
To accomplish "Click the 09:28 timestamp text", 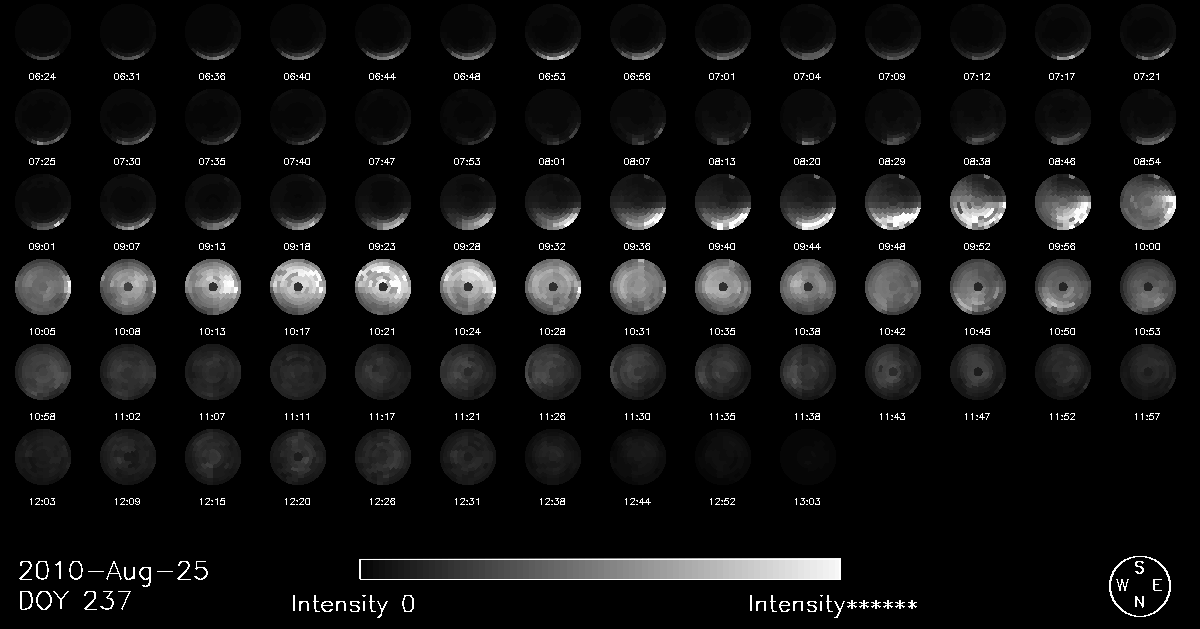I will [467, 246].
